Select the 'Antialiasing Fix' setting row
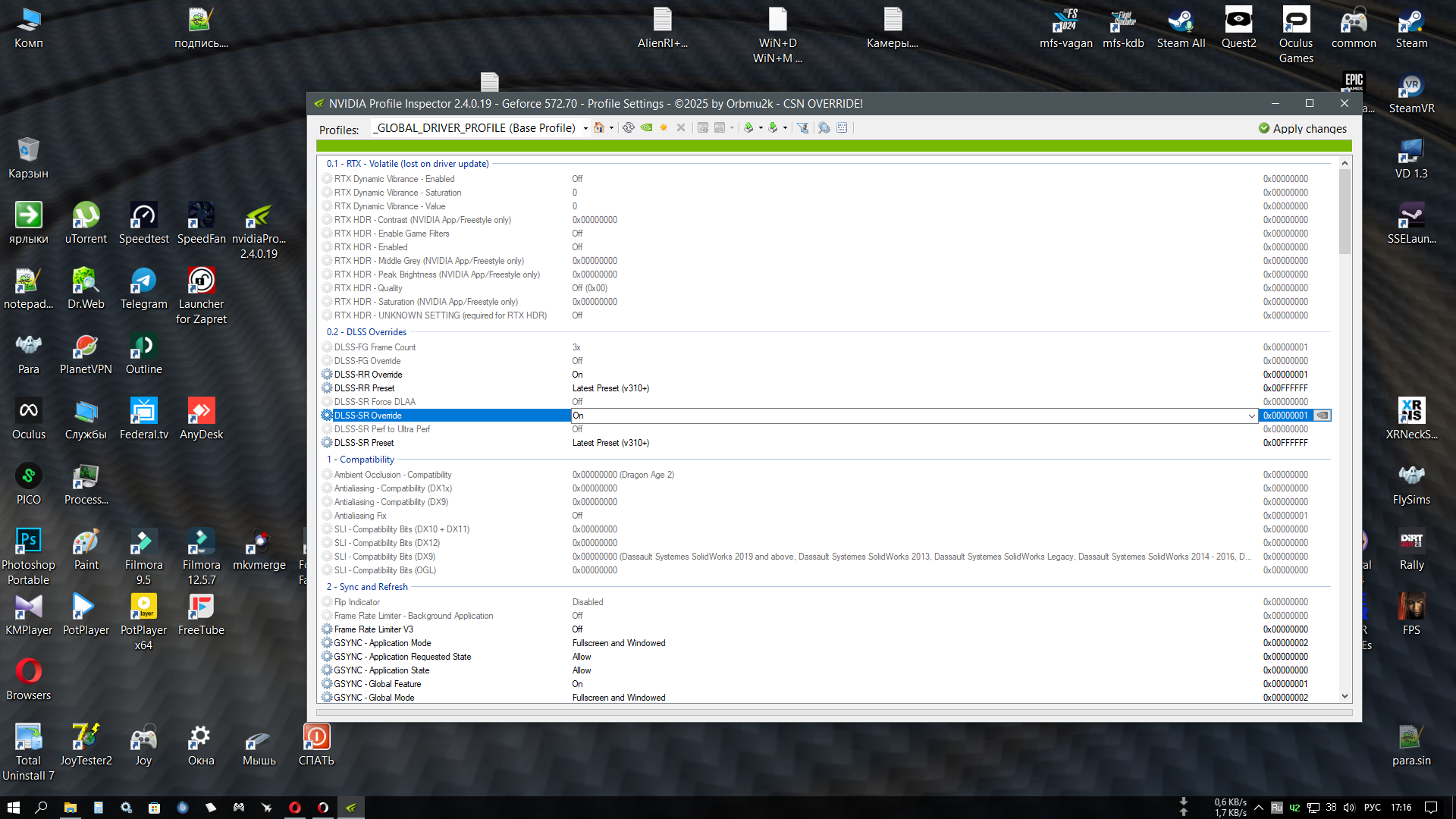 [825, 516]
